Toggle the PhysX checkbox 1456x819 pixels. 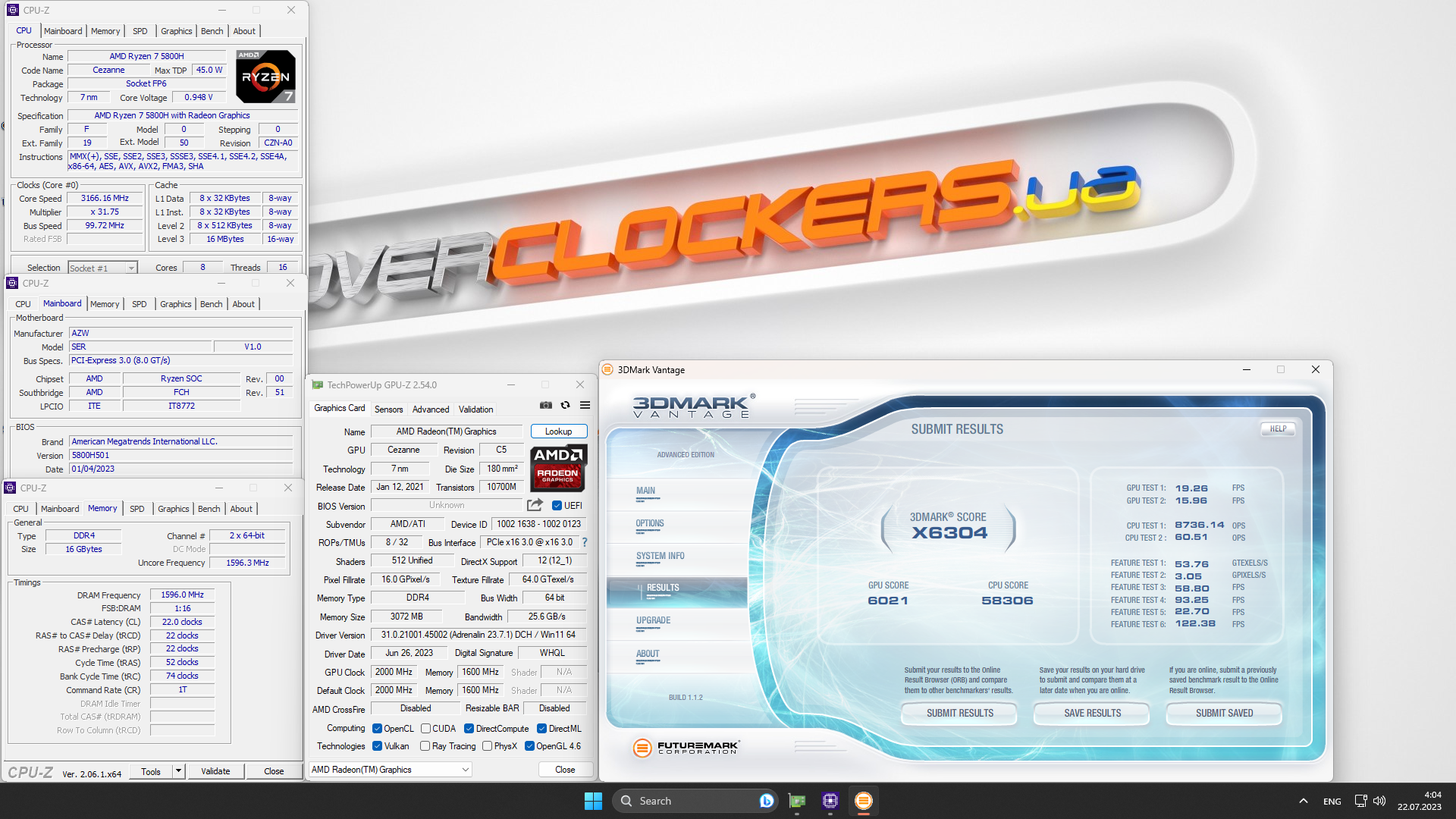coord(487,745)
